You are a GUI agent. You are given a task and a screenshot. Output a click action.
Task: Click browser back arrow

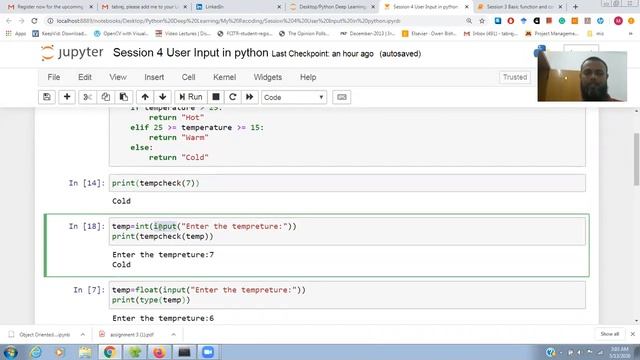(9, 21)
